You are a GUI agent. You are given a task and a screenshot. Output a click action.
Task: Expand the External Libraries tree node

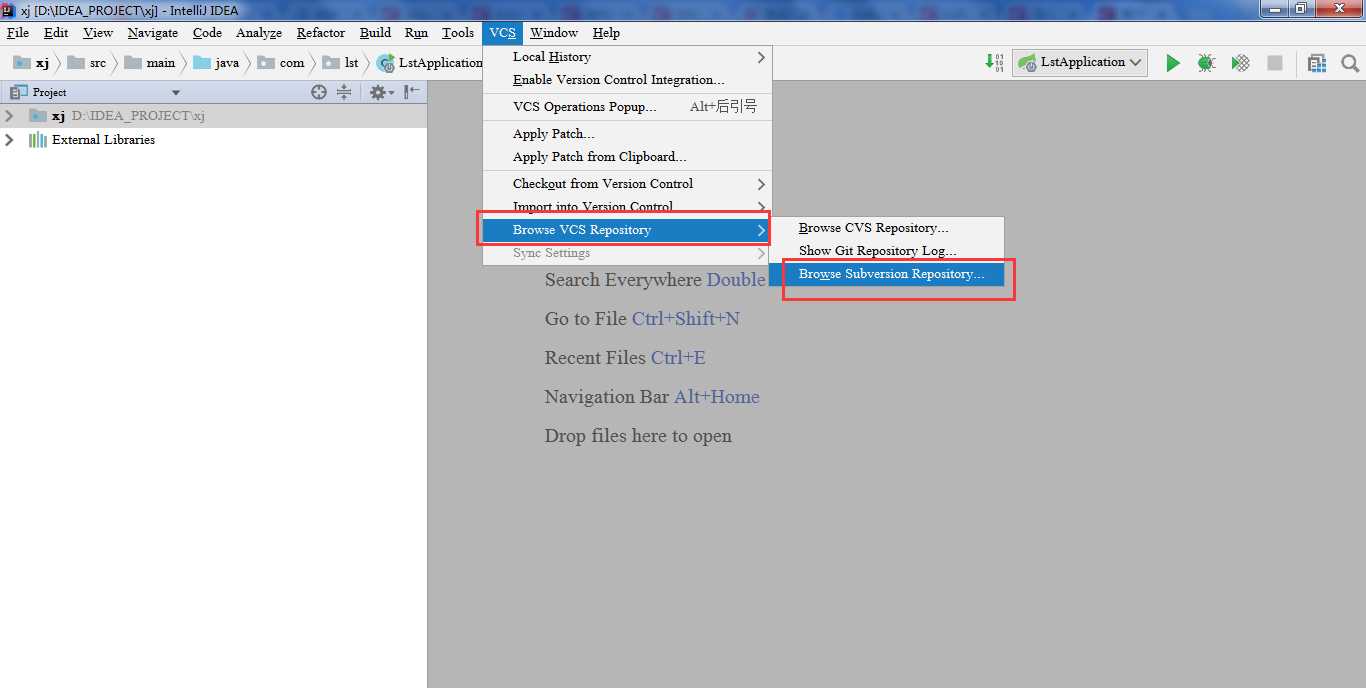10,140
